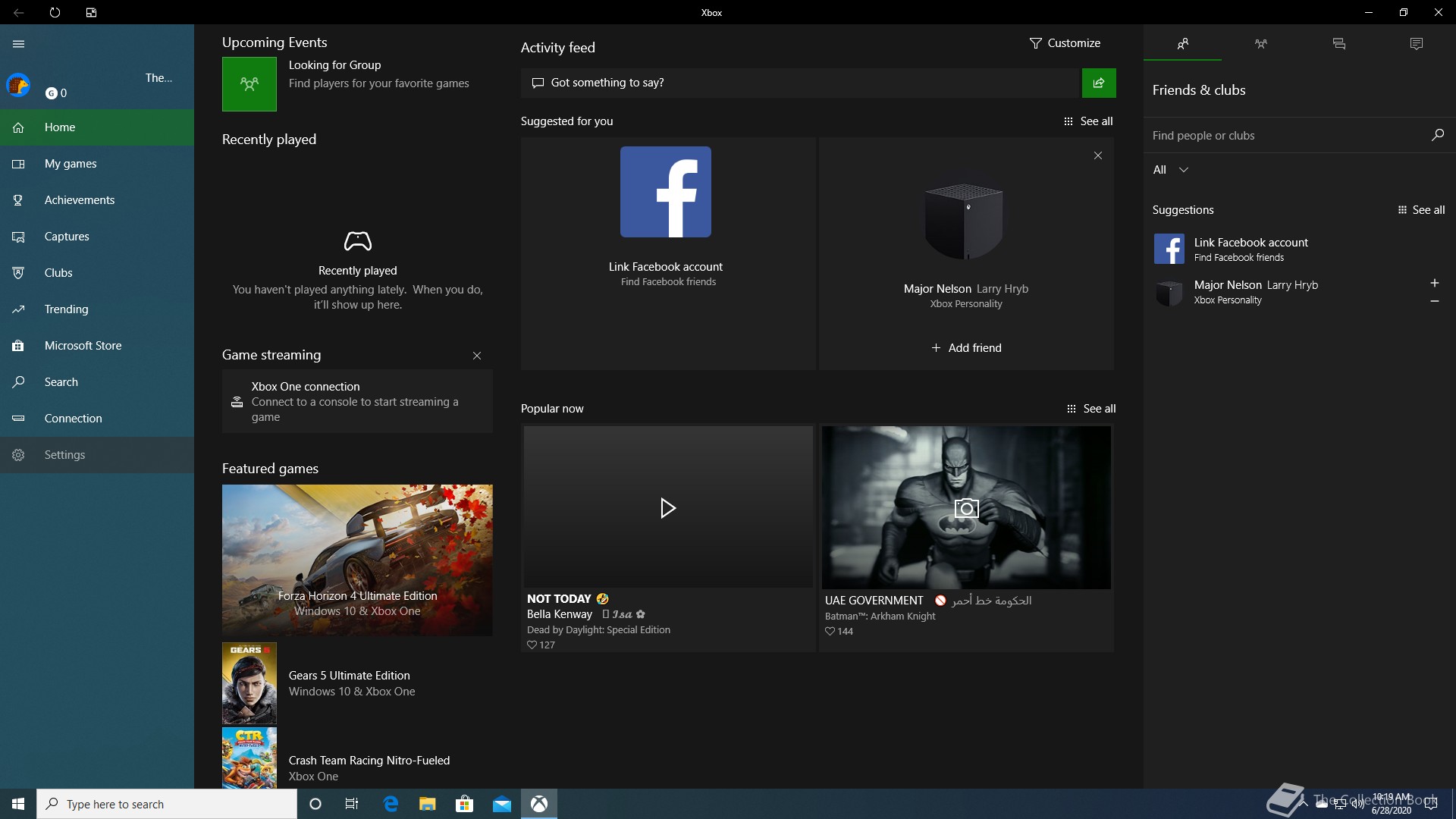
Task: Open Task View from the taskbar
Action: [x=352, y=804]
